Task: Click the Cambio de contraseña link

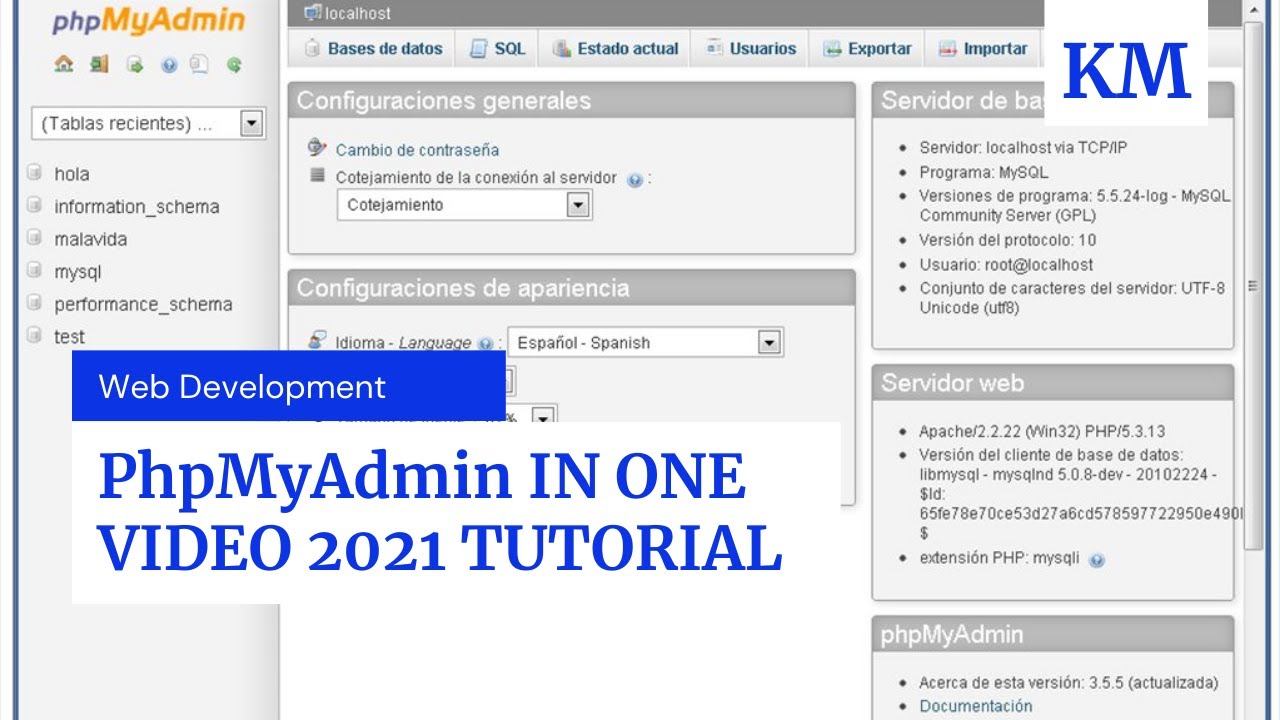Action: 417,150
